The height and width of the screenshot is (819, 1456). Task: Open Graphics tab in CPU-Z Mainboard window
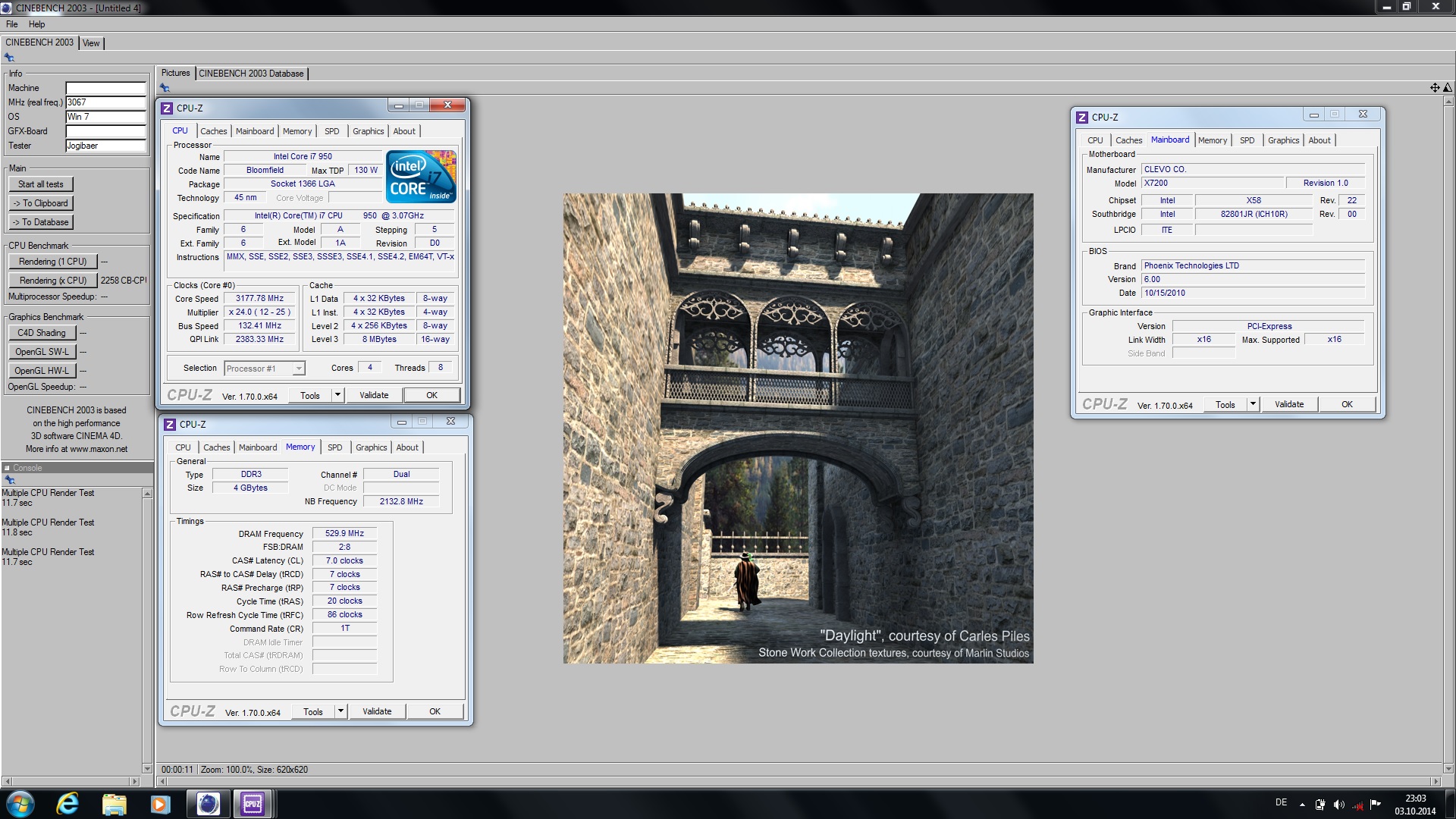point(1283,140)
